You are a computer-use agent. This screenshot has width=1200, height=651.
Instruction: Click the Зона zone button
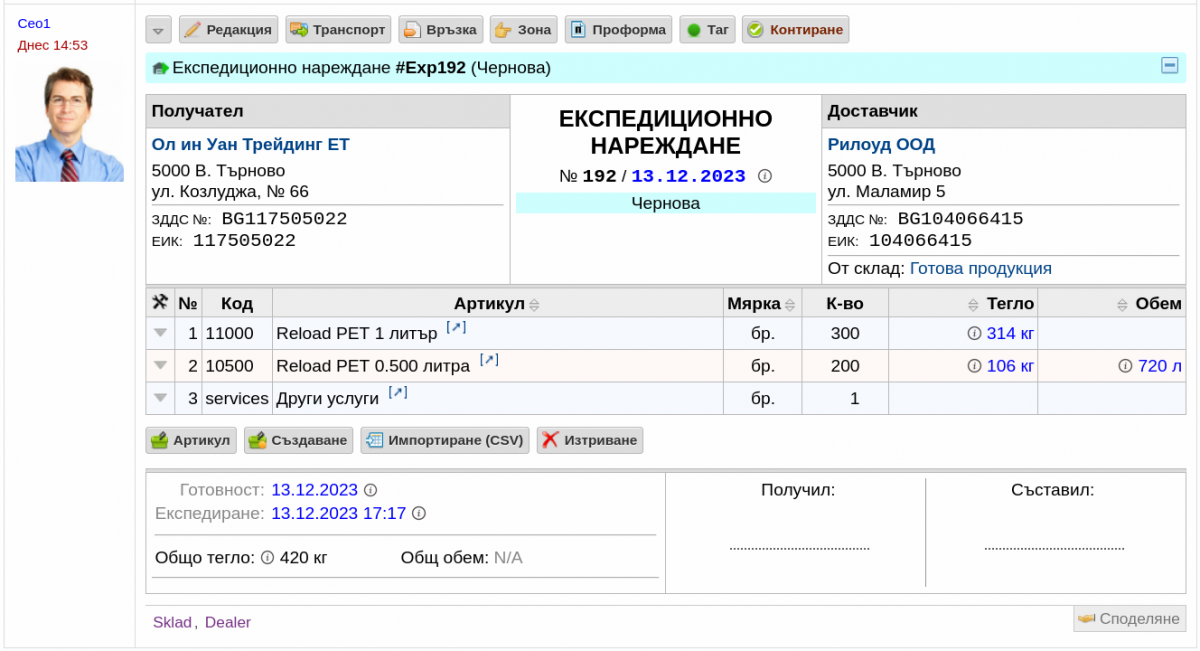click(x=523, y=30)
